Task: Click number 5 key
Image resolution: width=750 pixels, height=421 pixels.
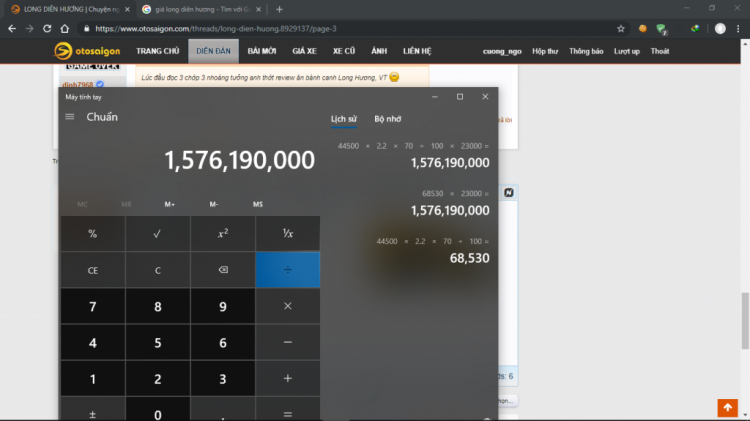Action: [158, 343]
